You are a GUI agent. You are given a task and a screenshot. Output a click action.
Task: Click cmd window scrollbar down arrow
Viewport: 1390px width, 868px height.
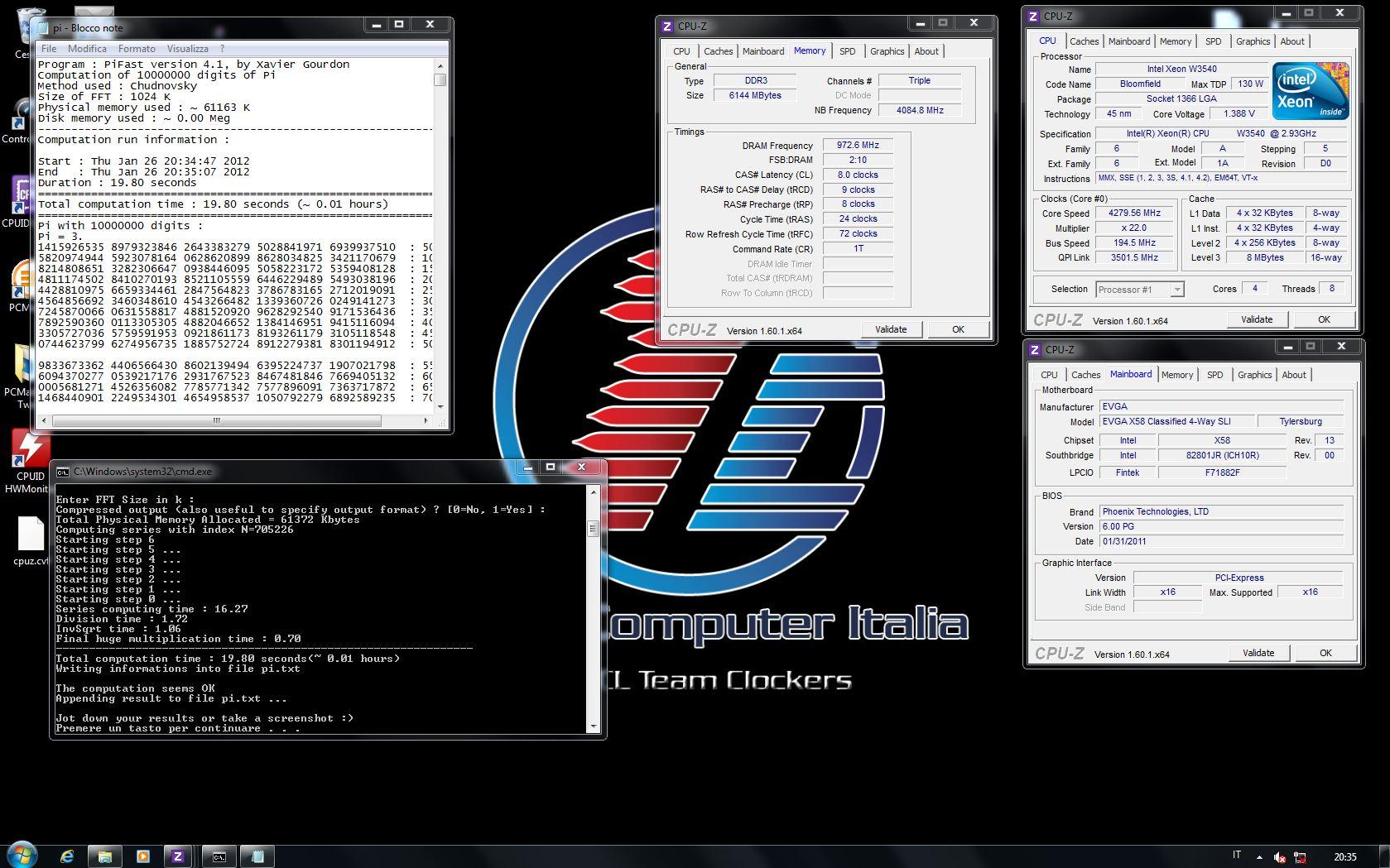[x=593, y=727]
